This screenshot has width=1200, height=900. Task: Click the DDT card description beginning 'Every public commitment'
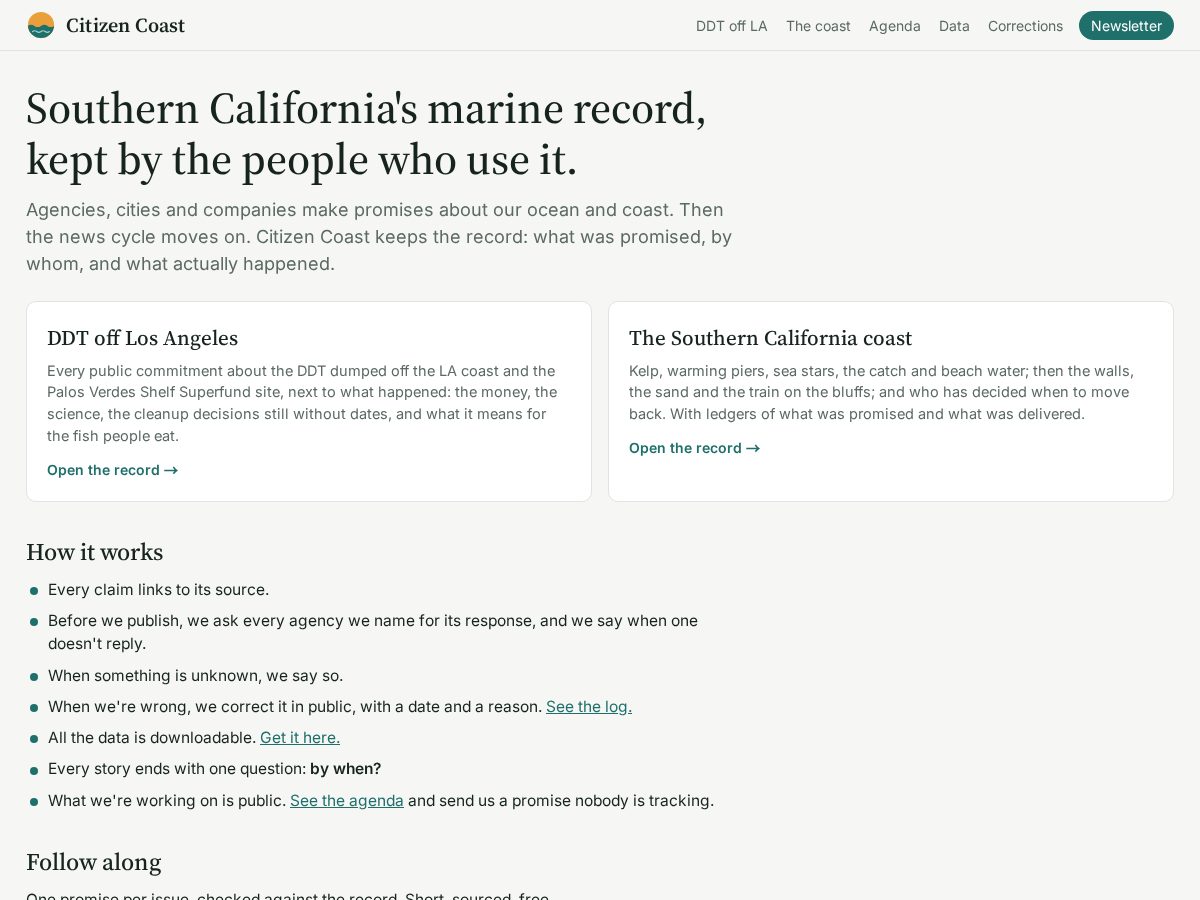pos(302,403)
